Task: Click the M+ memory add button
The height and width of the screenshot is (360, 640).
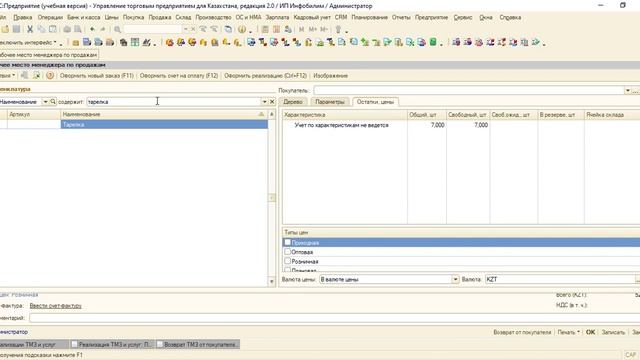Action: 313,29
